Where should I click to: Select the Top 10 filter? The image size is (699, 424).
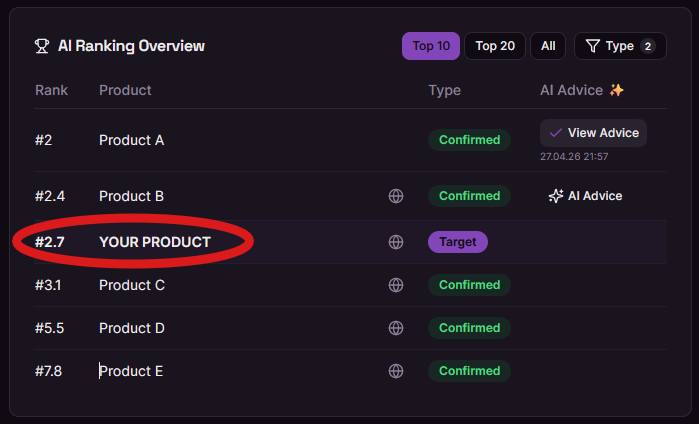431,46
